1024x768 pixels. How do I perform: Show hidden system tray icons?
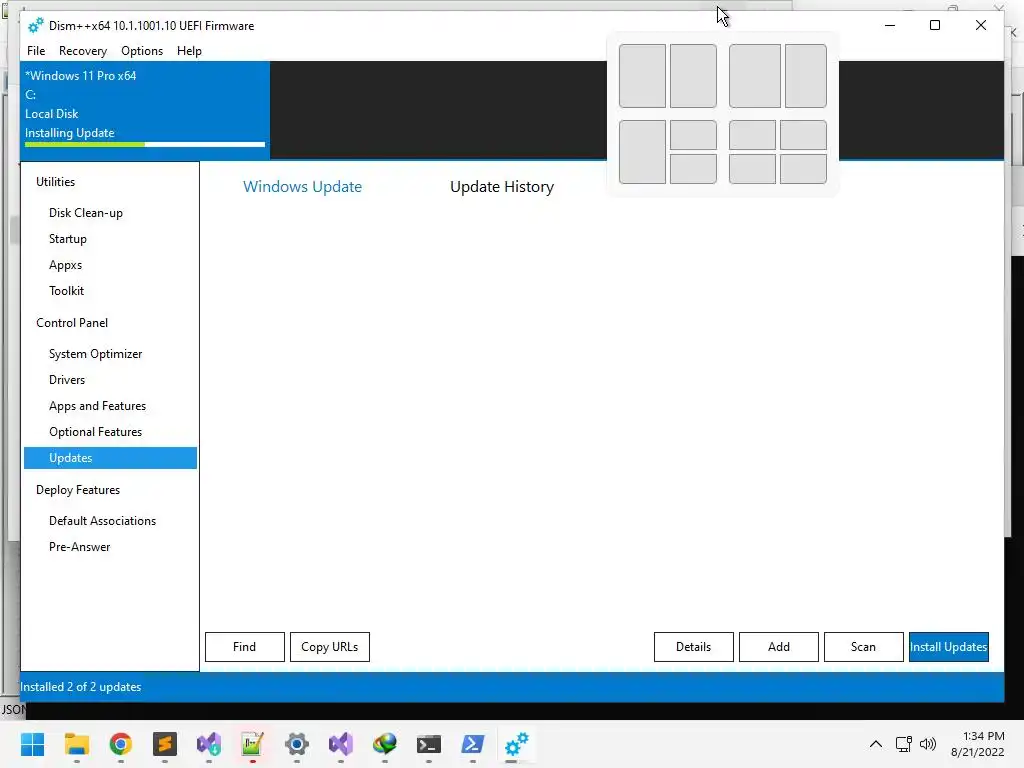pos(876,744)
